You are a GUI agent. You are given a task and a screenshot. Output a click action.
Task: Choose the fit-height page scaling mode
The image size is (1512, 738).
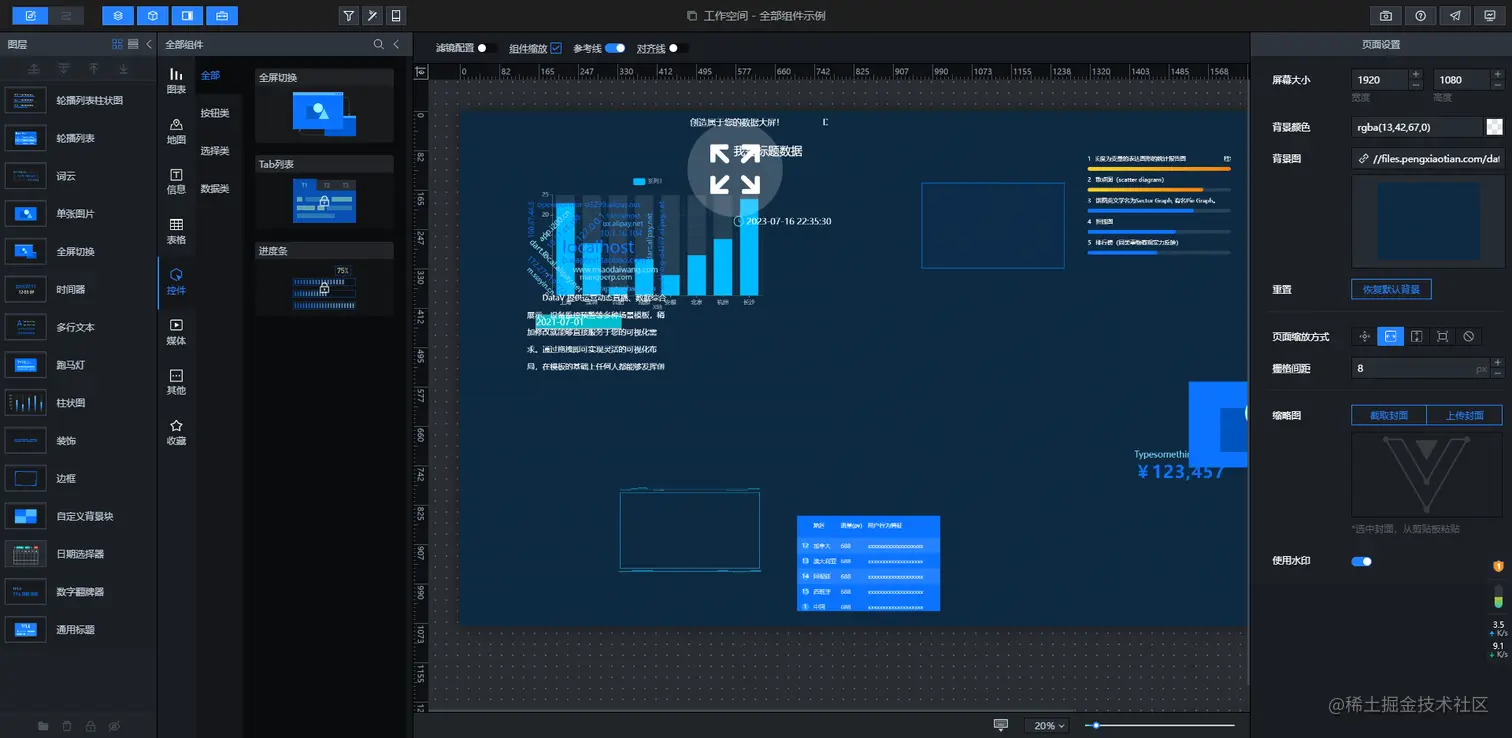pos(1417,337)
